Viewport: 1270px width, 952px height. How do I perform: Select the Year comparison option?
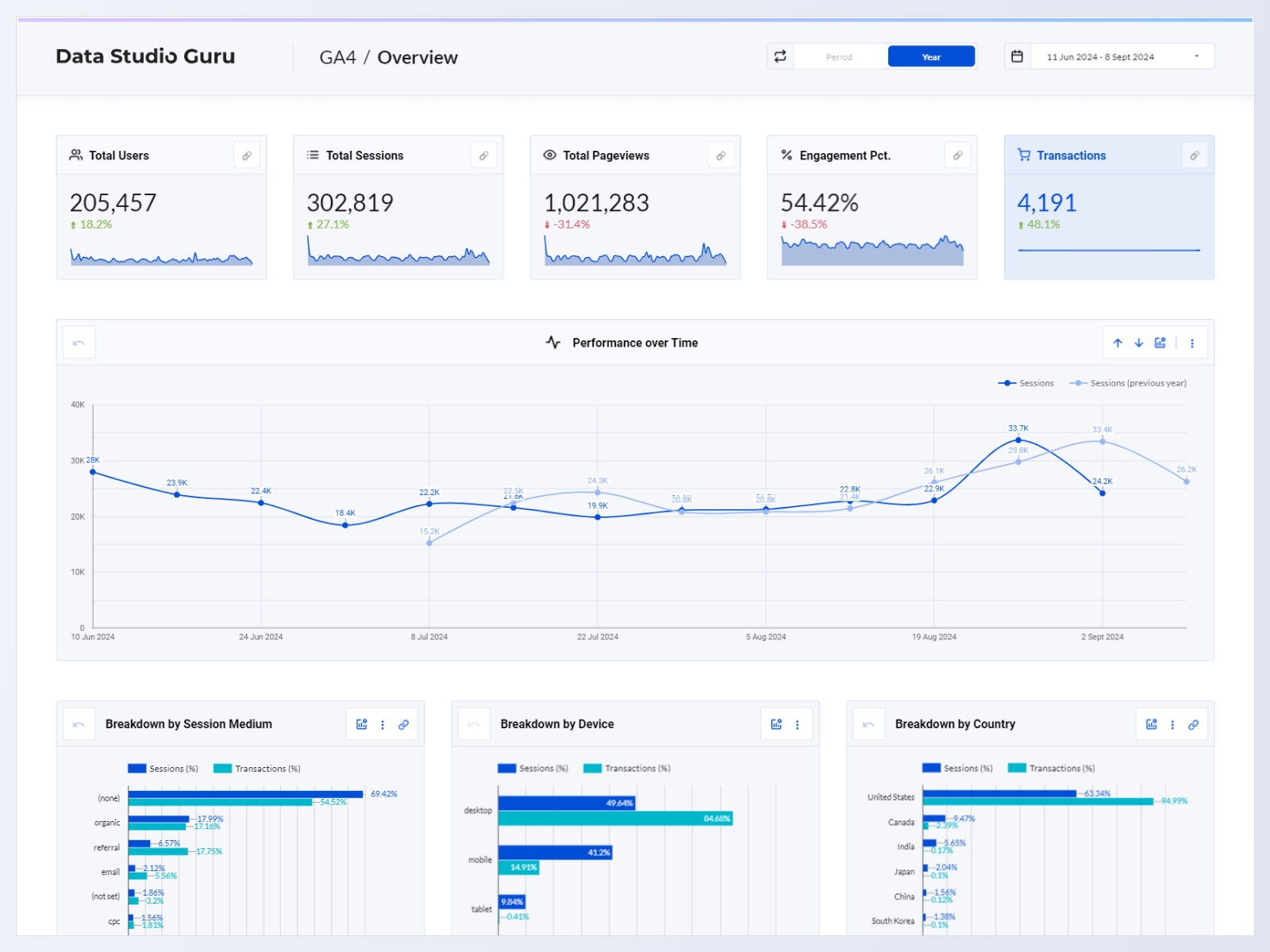(x=931, y=57)
